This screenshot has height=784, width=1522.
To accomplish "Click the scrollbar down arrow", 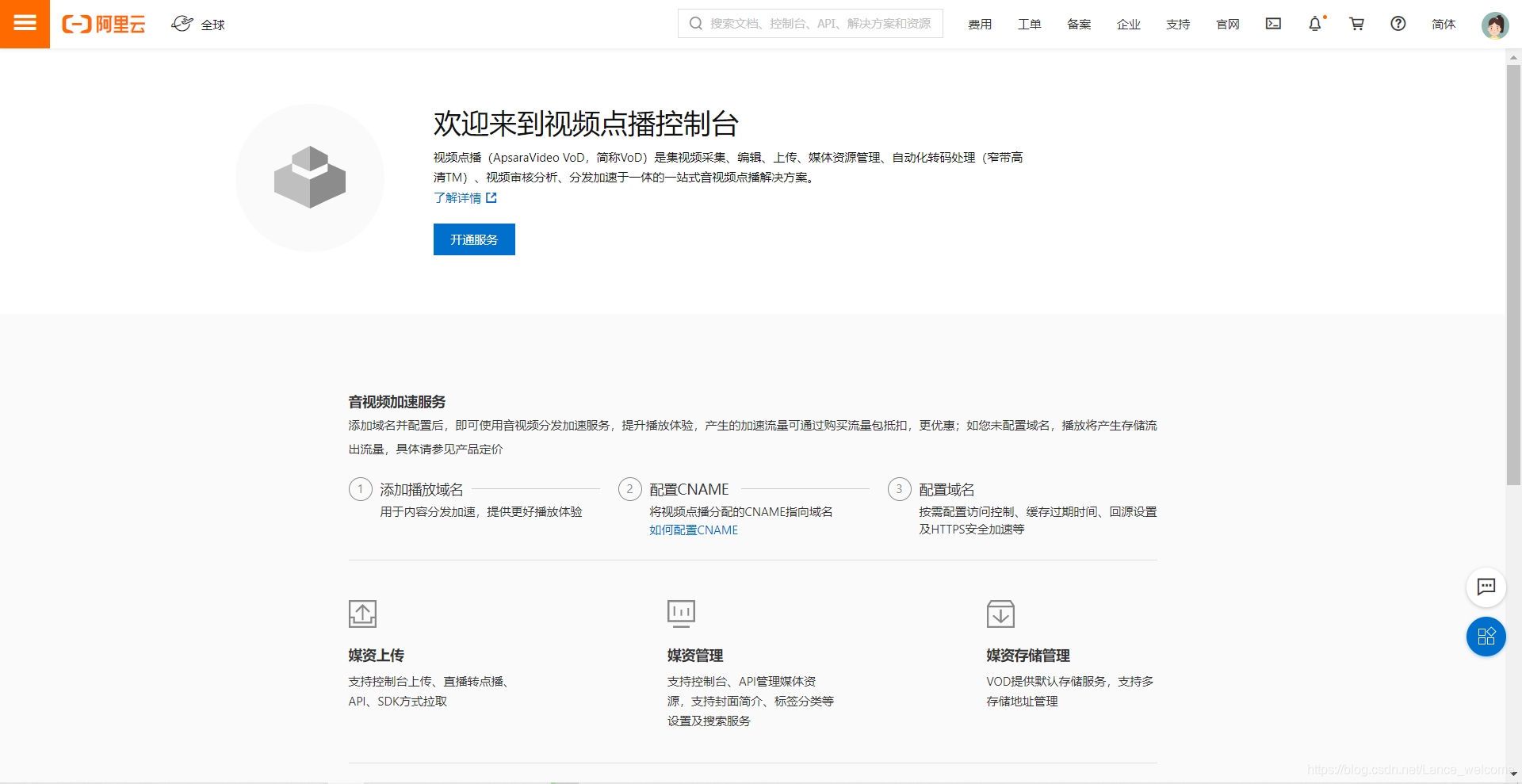I will point(1513,774).
